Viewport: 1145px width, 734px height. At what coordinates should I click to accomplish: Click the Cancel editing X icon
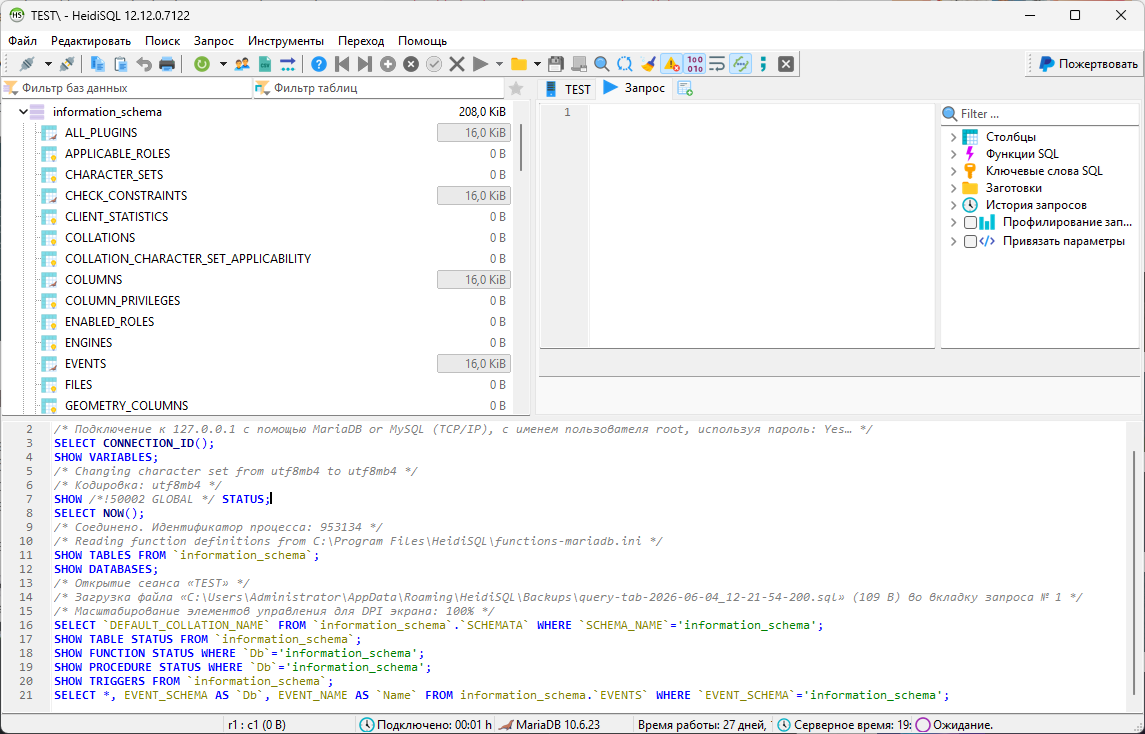coord(457,64)
